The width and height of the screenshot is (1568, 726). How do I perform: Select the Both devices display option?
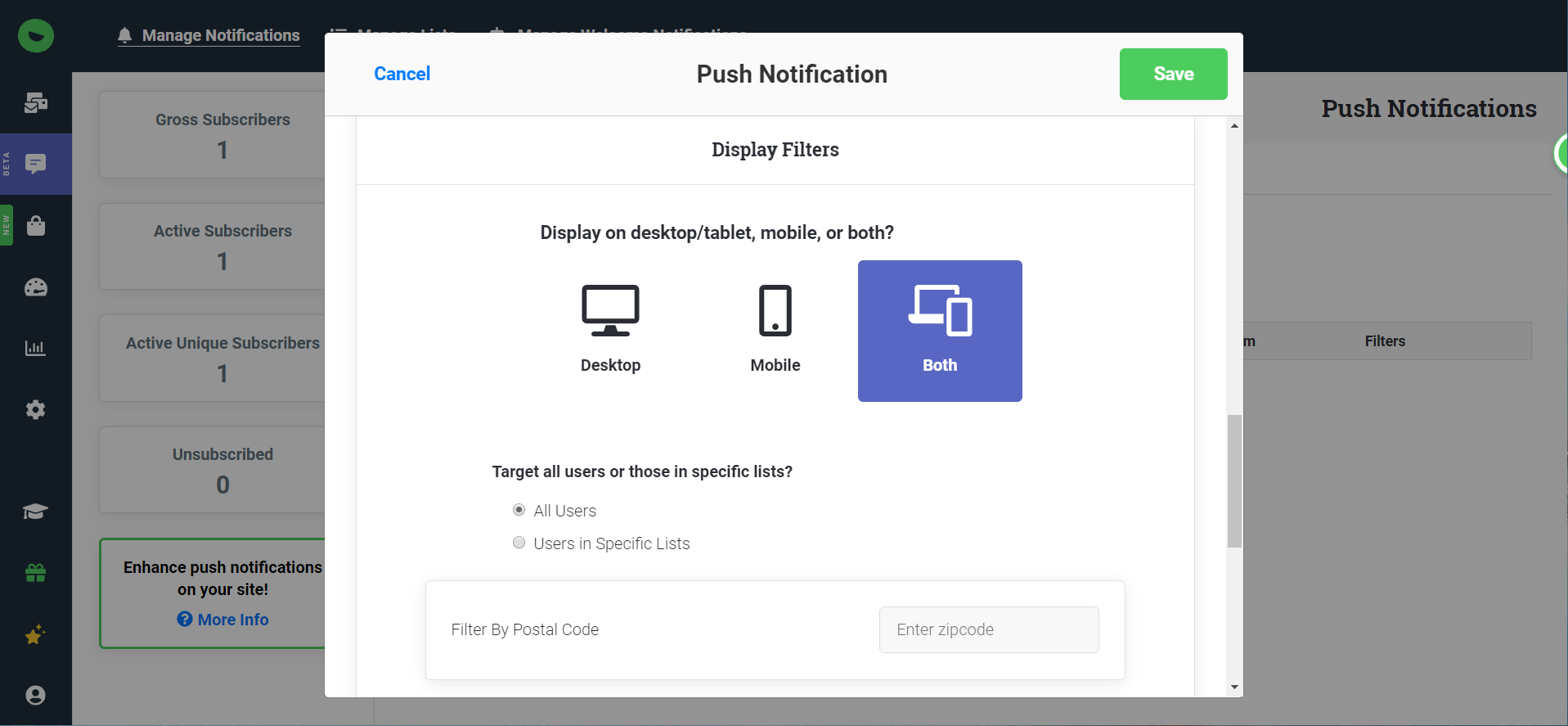pyautogui.click(x=940, y=331)
